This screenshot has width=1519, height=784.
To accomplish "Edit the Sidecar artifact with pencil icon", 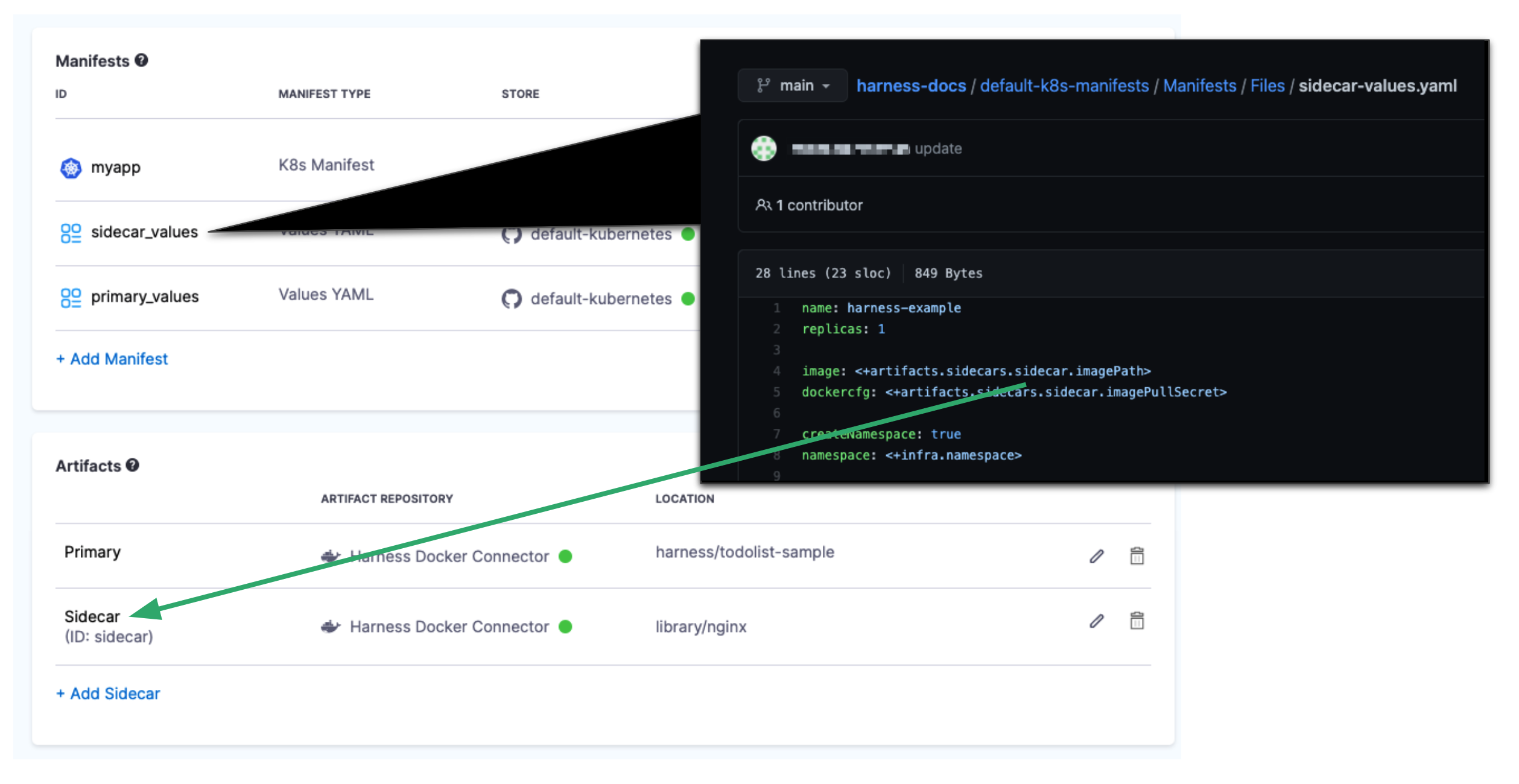I will coord(1096,621).
